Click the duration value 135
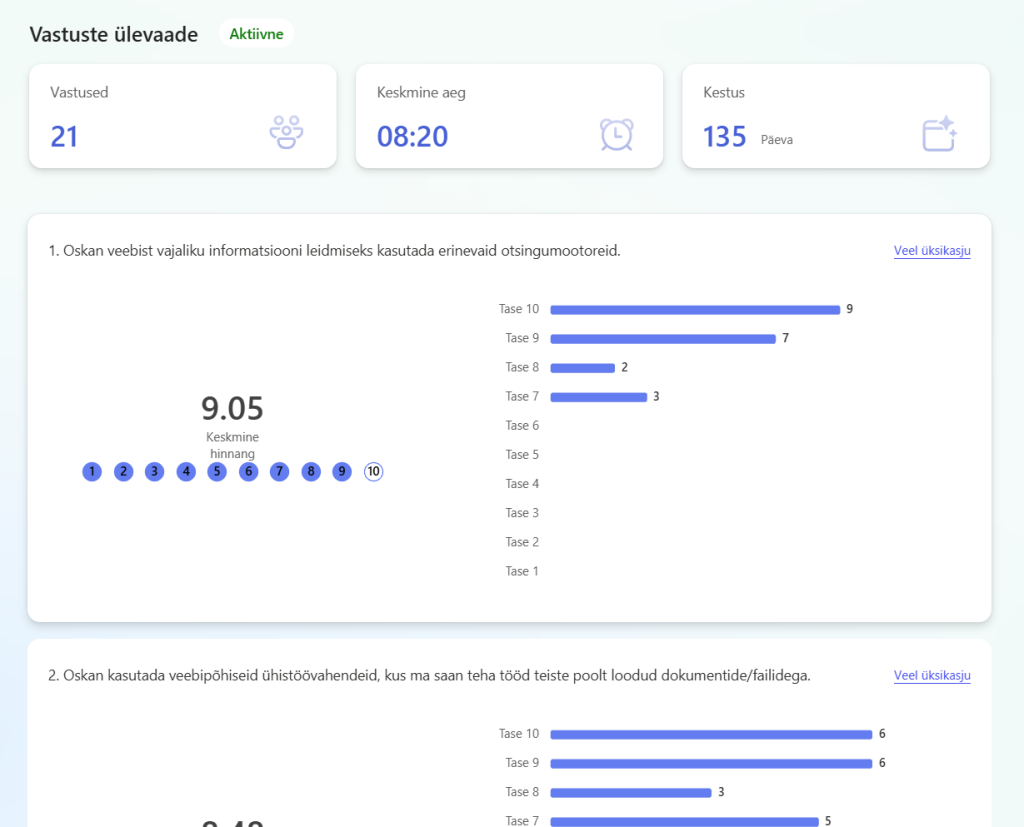Image resolution: width=1024 pixels, height=827 pixels. (724, 136)
